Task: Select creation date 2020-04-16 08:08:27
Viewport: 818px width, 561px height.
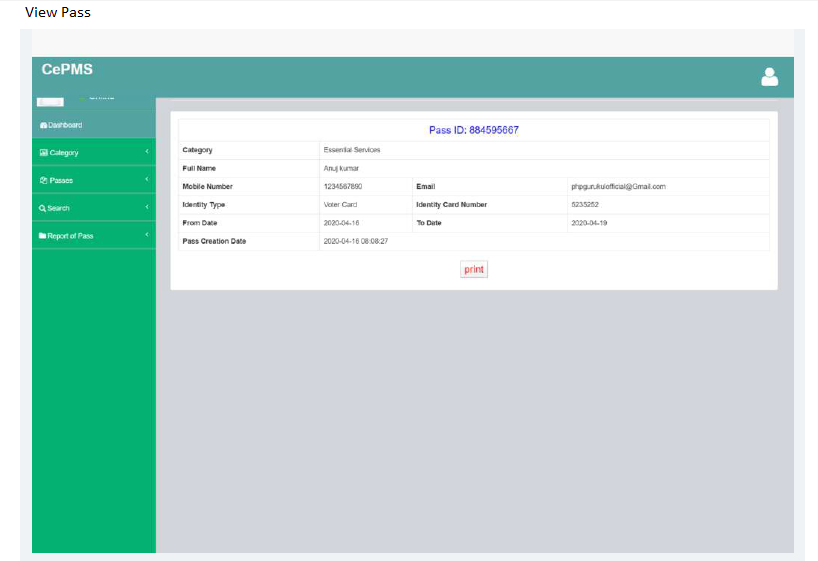Action: click(356, 241)
